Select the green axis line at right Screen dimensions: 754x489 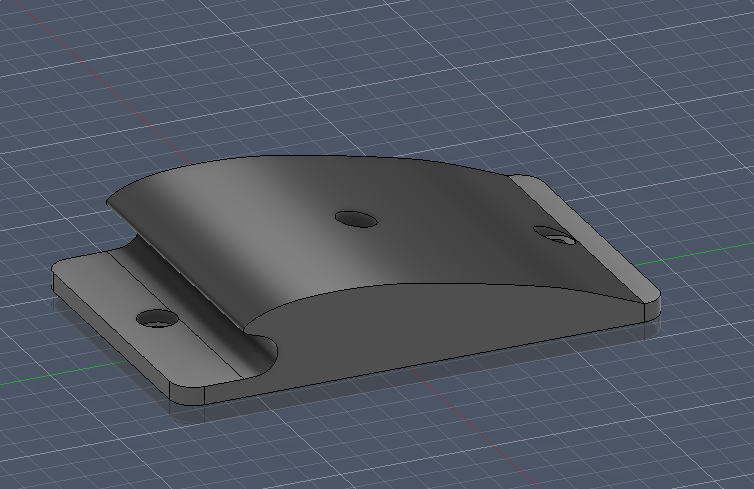coord(693,254)
